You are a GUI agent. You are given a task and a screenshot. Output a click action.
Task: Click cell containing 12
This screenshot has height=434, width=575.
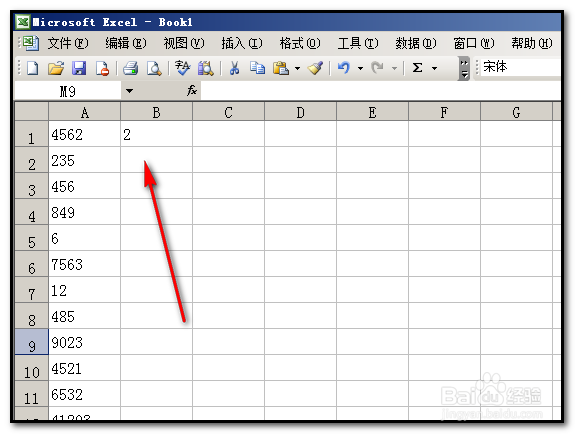click(84, 290)
